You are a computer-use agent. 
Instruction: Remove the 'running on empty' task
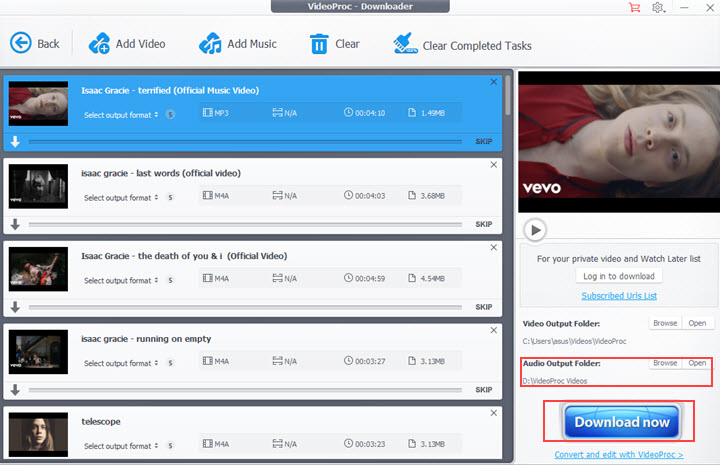click(x=494, y=330)
